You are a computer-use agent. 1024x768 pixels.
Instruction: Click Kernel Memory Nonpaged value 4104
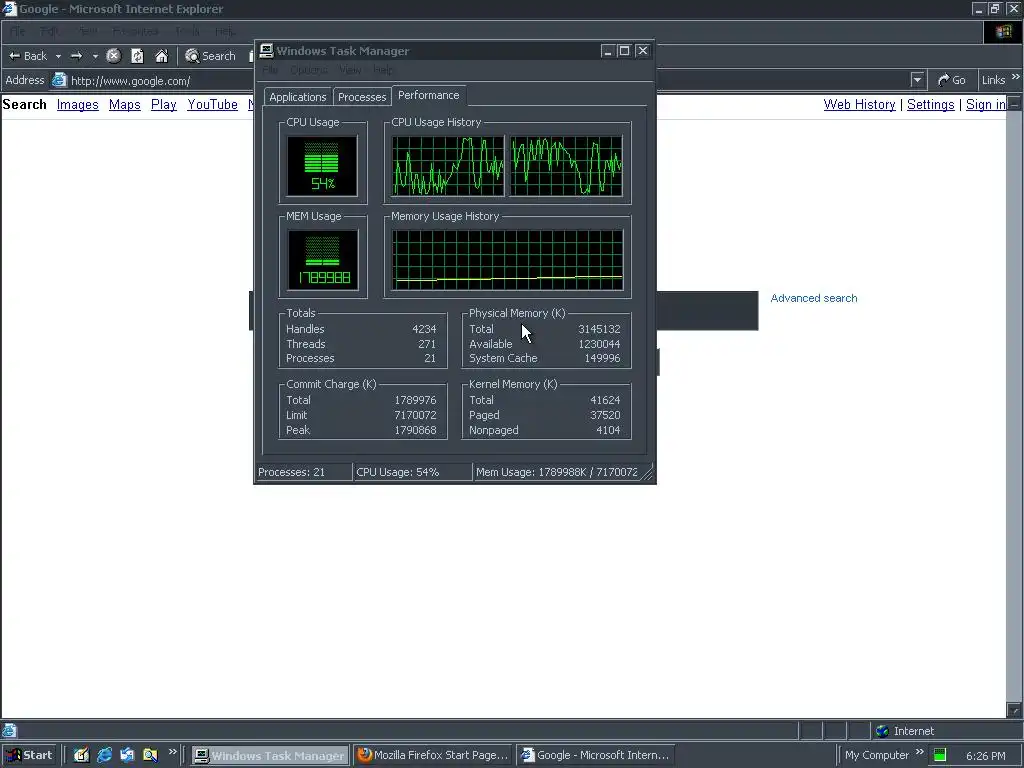click(608, 430)
